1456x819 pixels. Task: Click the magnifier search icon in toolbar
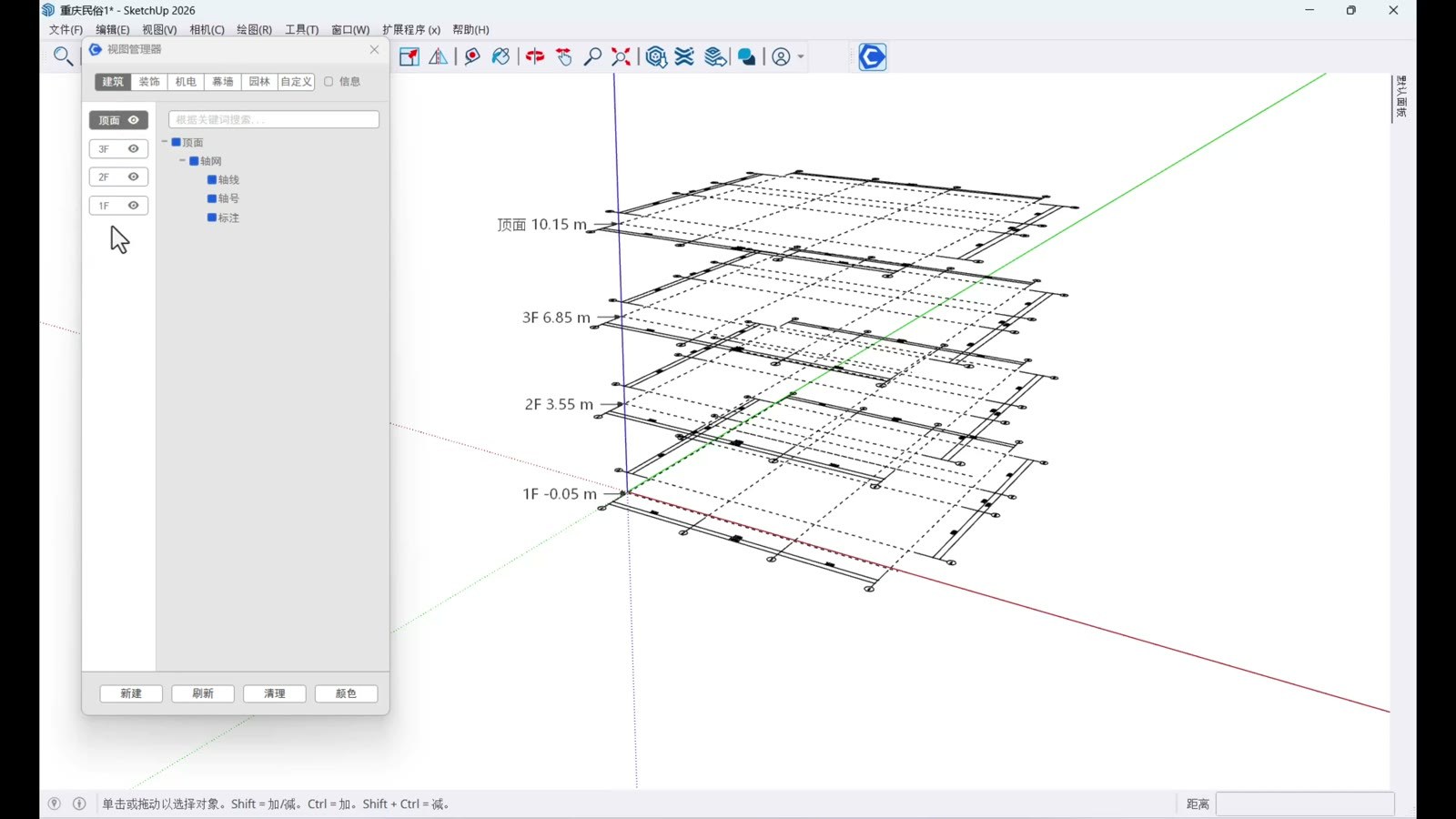point(63,56)
